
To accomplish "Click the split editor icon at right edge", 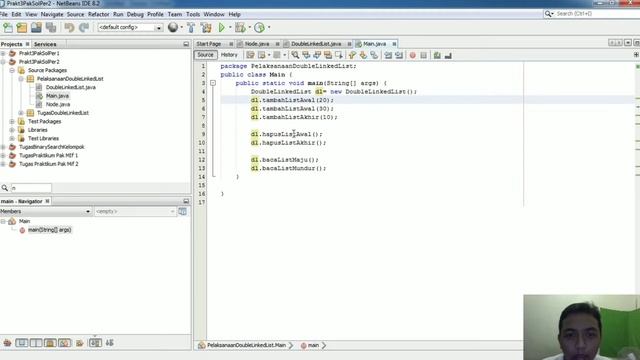I will coord(636,55).
